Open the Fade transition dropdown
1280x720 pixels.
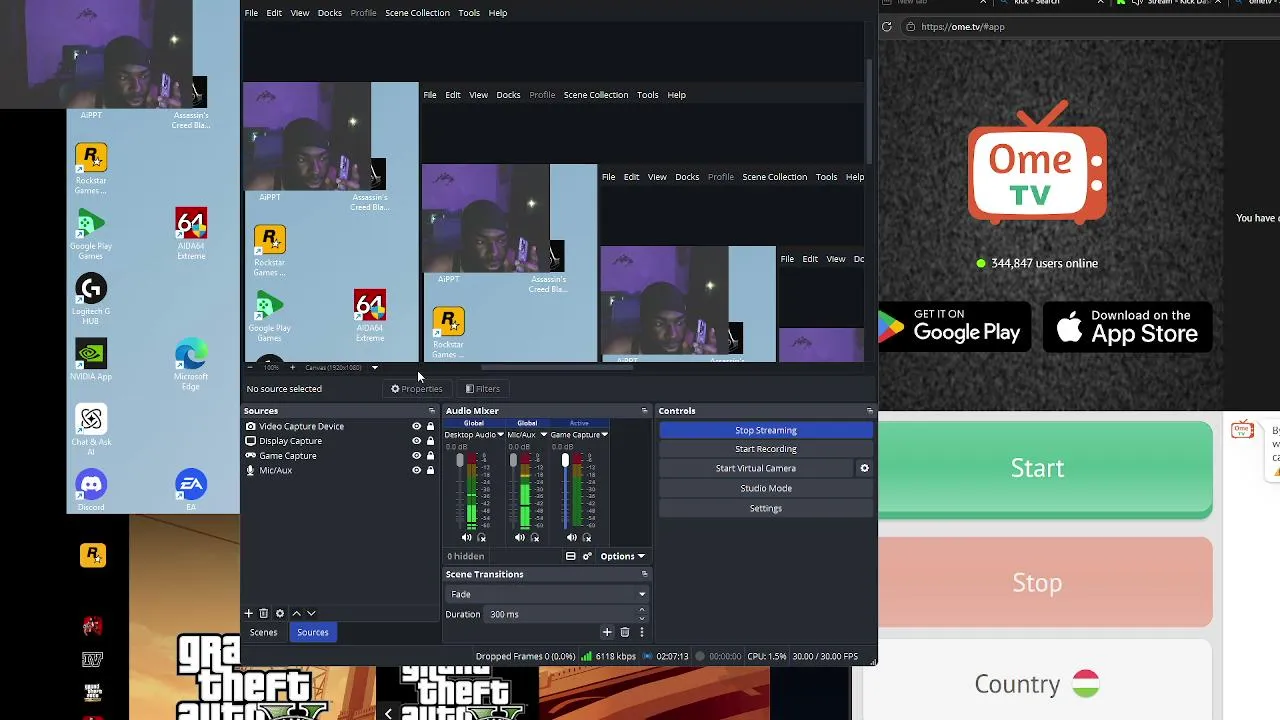(x=546, y=594)
